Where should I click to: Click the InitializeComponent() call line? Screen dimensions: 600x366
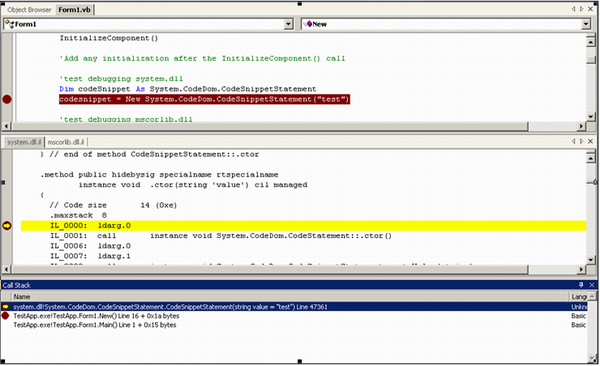click(109, 38)
